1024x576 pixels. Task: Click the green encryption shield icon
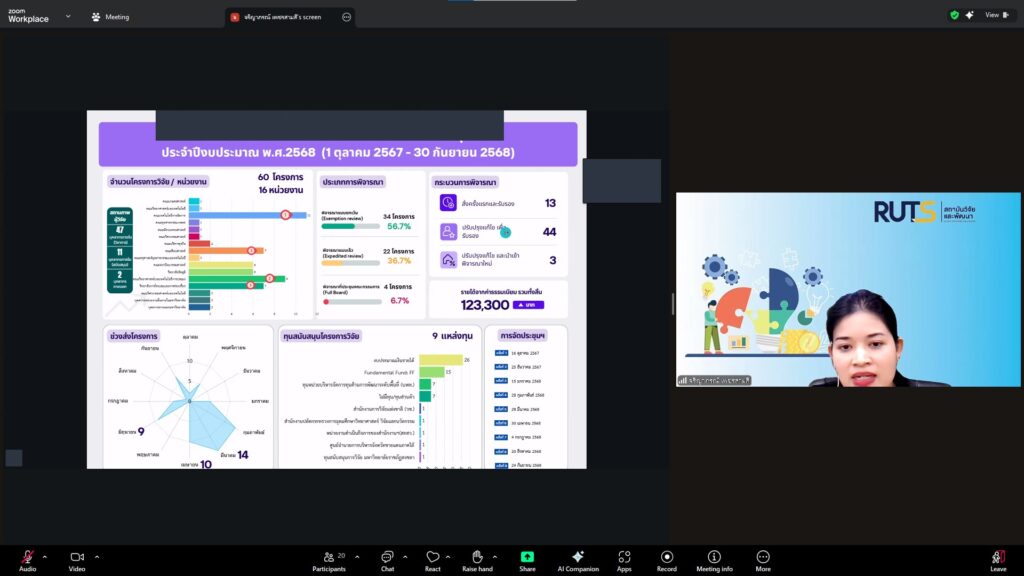pyautogui.click(x=954, y=15)
